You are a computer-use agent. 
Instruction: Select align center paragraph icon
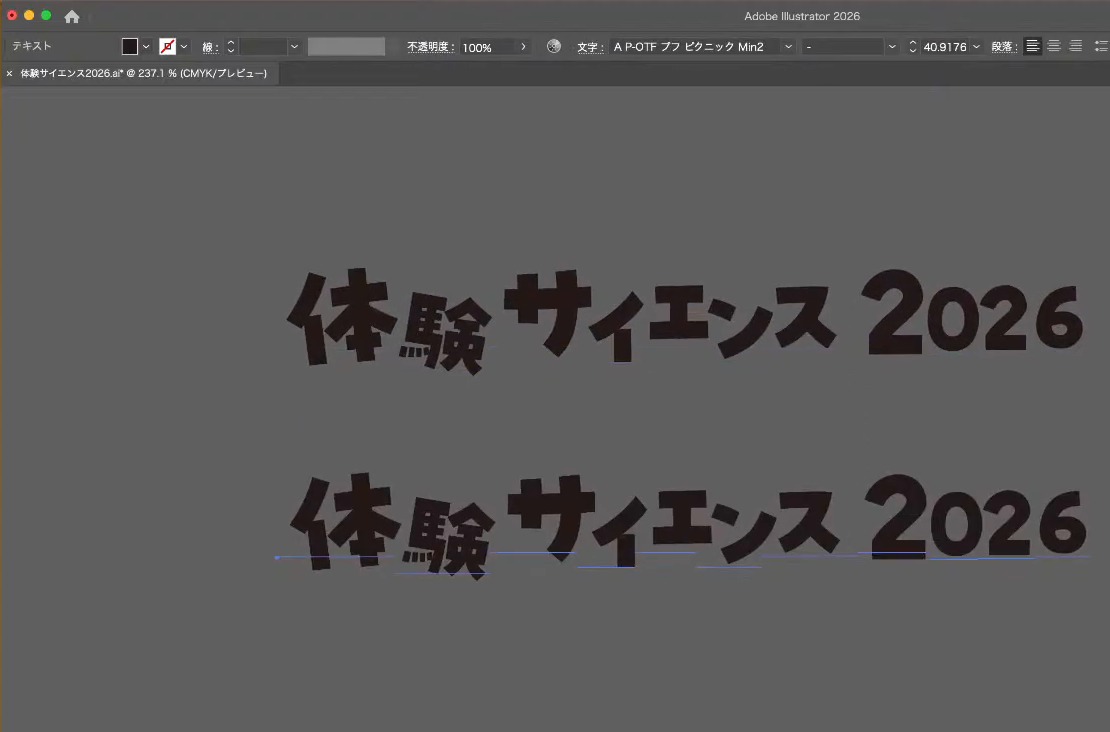click(1054, 47)
